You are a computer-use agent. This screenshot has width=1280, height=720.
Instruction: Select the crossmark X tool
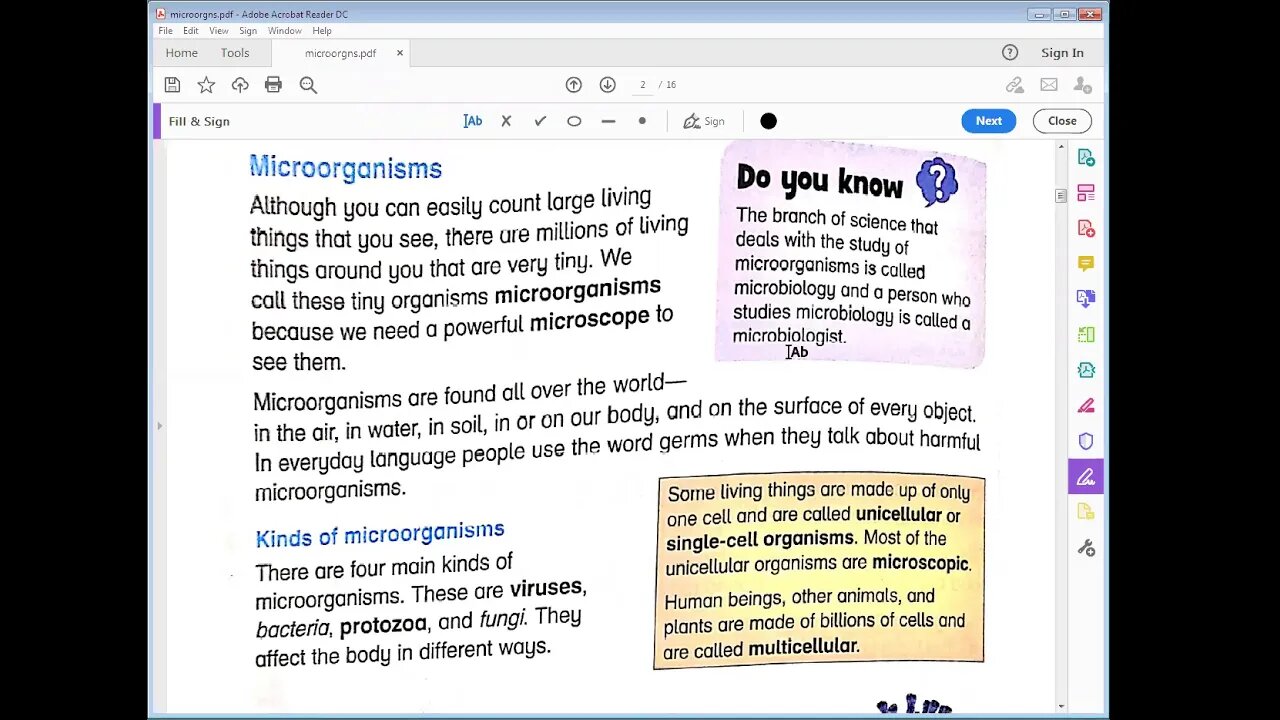pyautogui.click(x=506, y=121)
